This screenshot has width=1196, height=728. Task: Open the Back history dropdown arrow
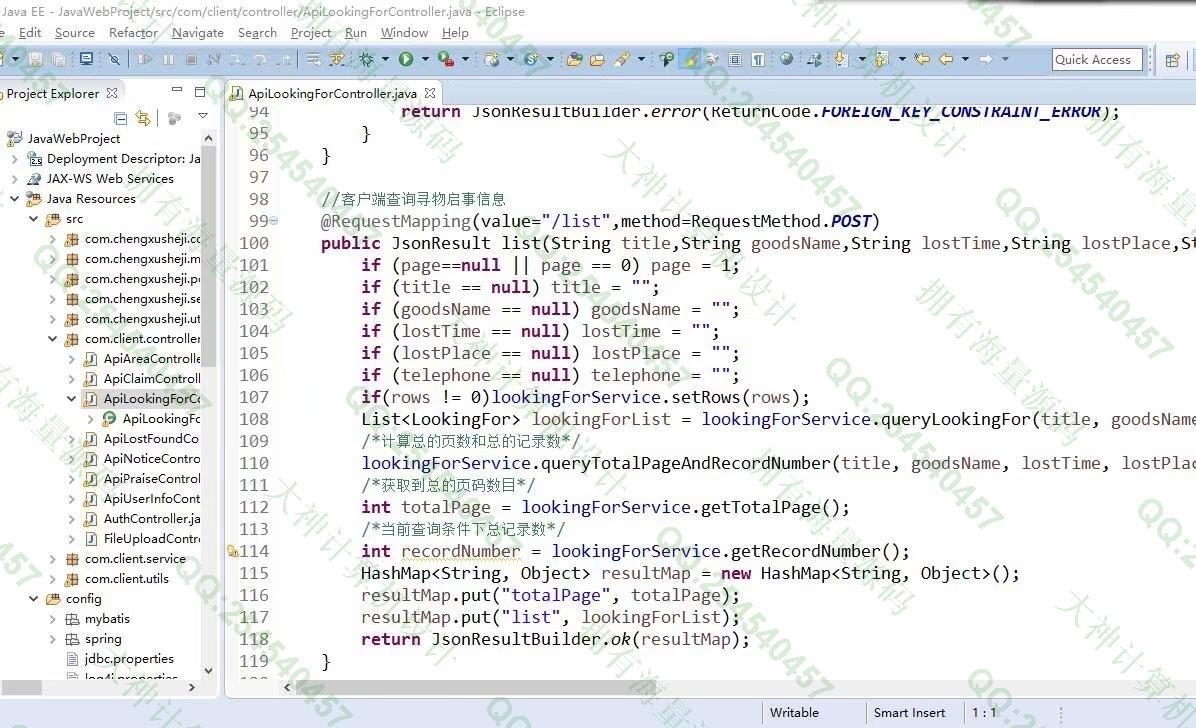[965, 60]
